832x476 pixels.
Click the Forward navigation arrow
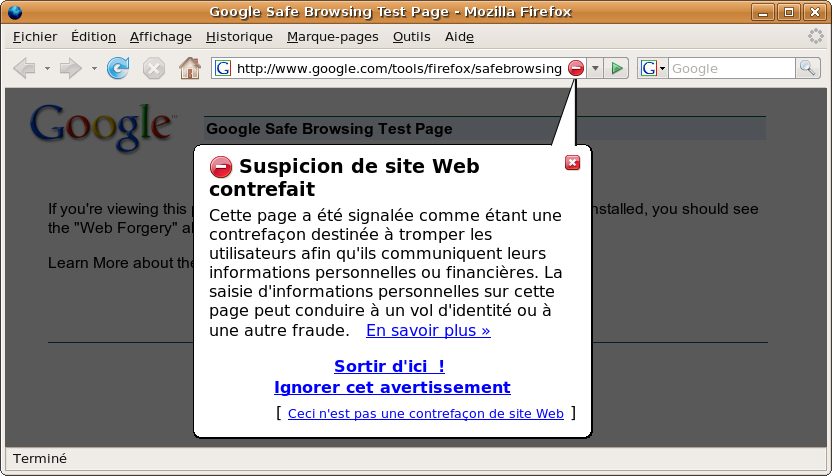(70, 68)
